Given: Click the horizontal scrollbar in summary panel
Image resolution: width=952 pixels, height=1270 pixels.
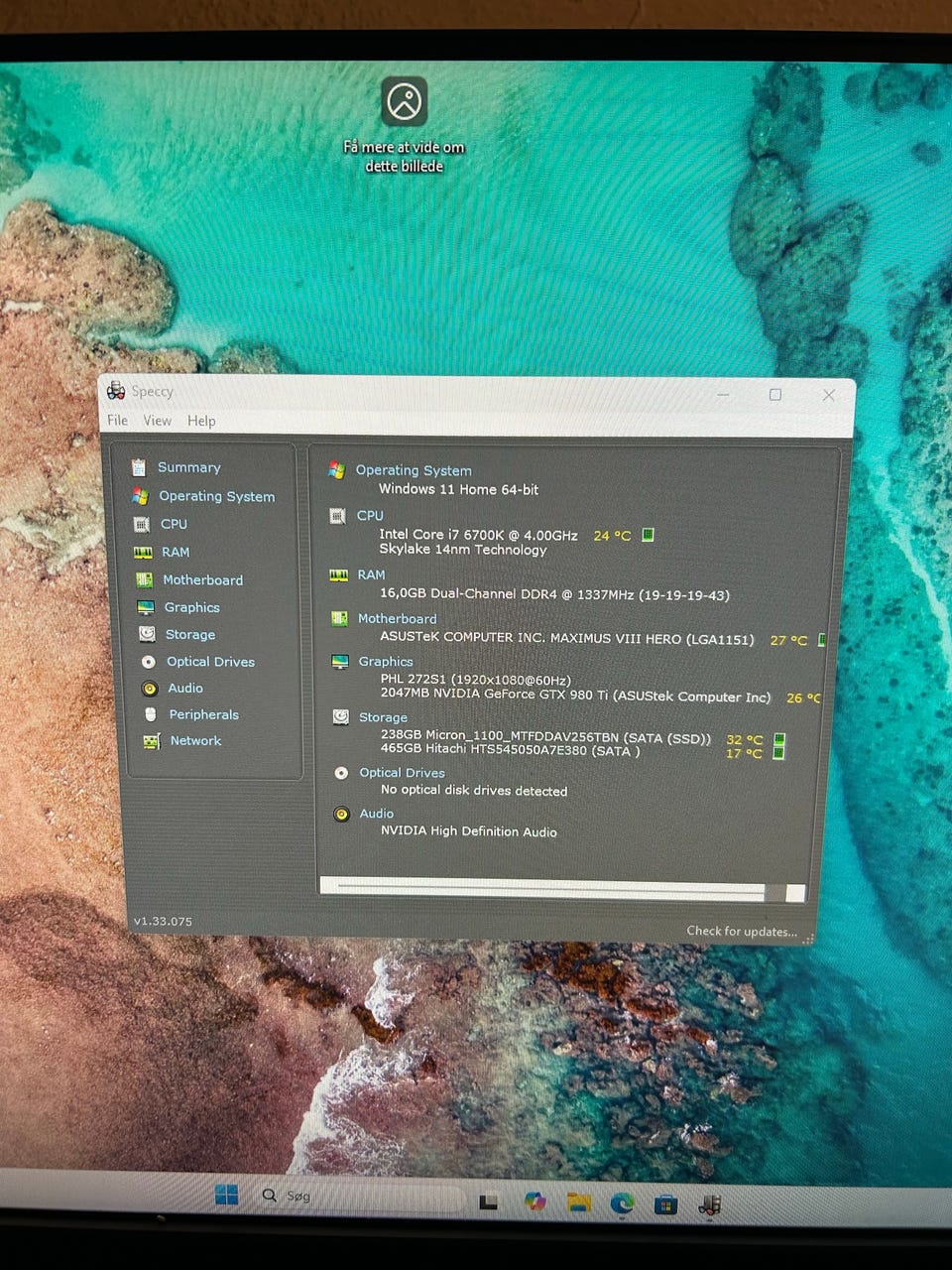Looking at the screenshot, I should (x=561, y=891).
